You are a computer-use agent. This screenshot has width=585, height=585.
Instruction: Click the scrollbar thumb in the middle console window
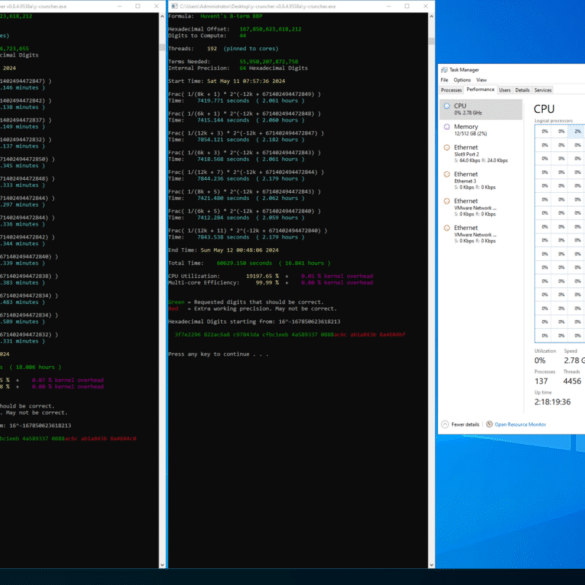(431, 41)
